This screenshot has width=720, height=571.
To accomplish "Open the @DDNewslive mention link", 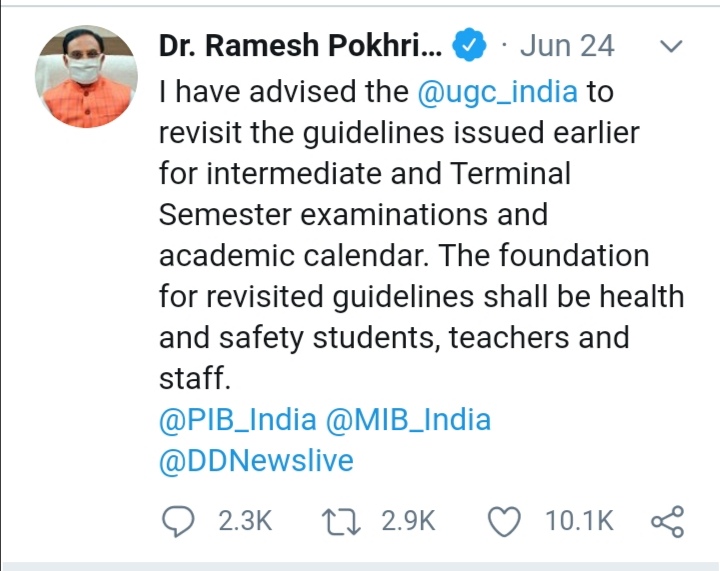I will point(256,460).
